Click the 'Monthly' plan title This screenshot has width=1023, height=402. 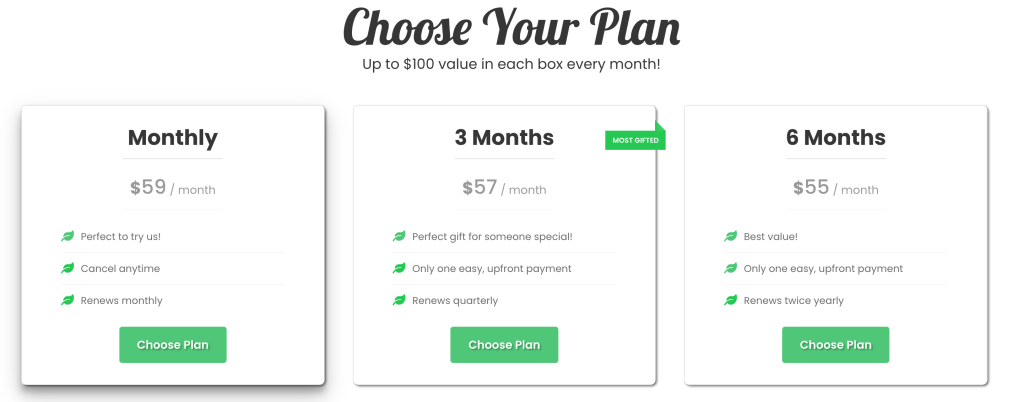[173, 138]
